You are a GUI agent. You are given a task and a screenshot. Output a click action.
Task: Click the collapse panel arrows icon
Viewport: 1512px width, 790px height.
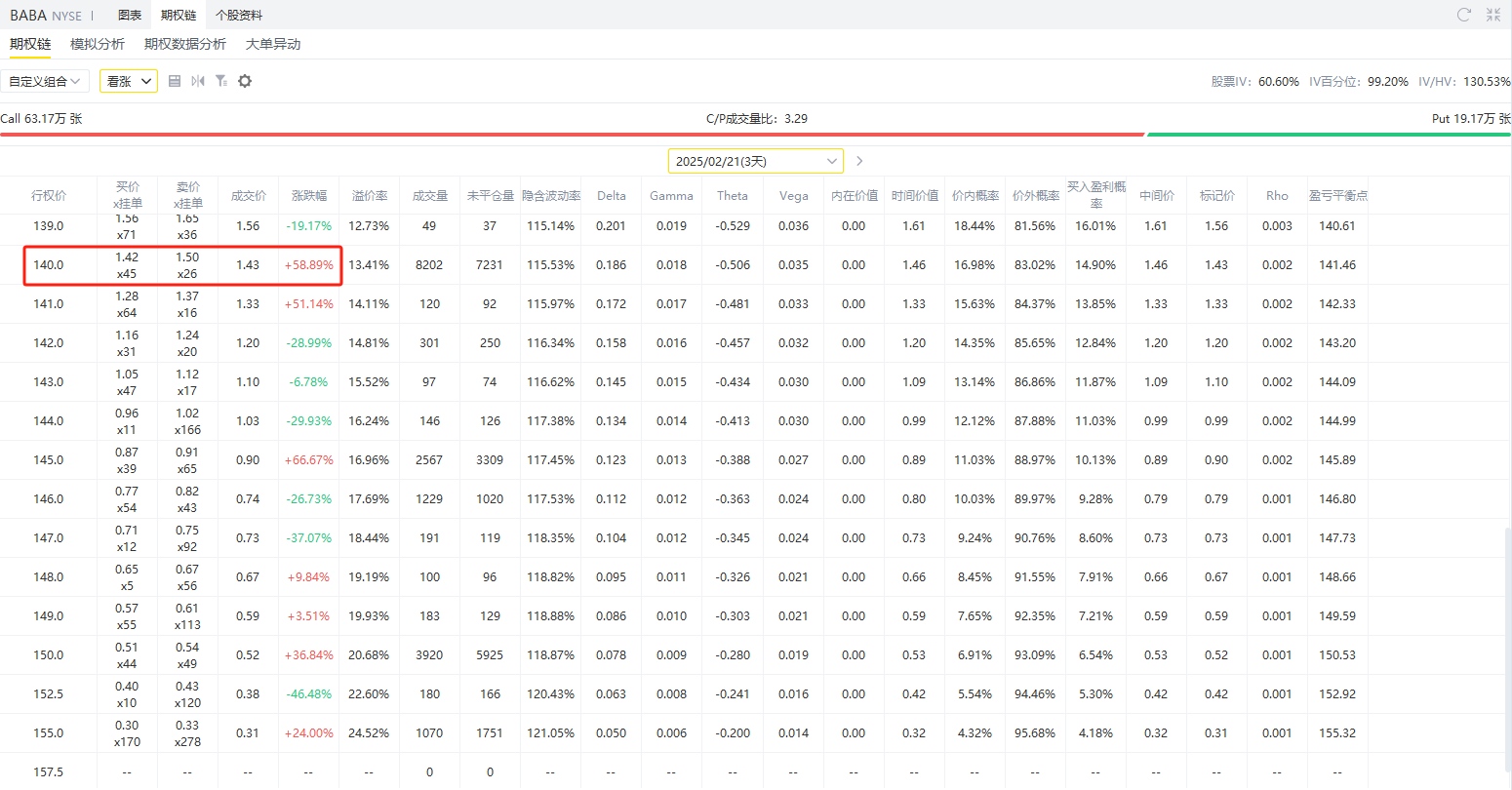[x=1493, y=15]
